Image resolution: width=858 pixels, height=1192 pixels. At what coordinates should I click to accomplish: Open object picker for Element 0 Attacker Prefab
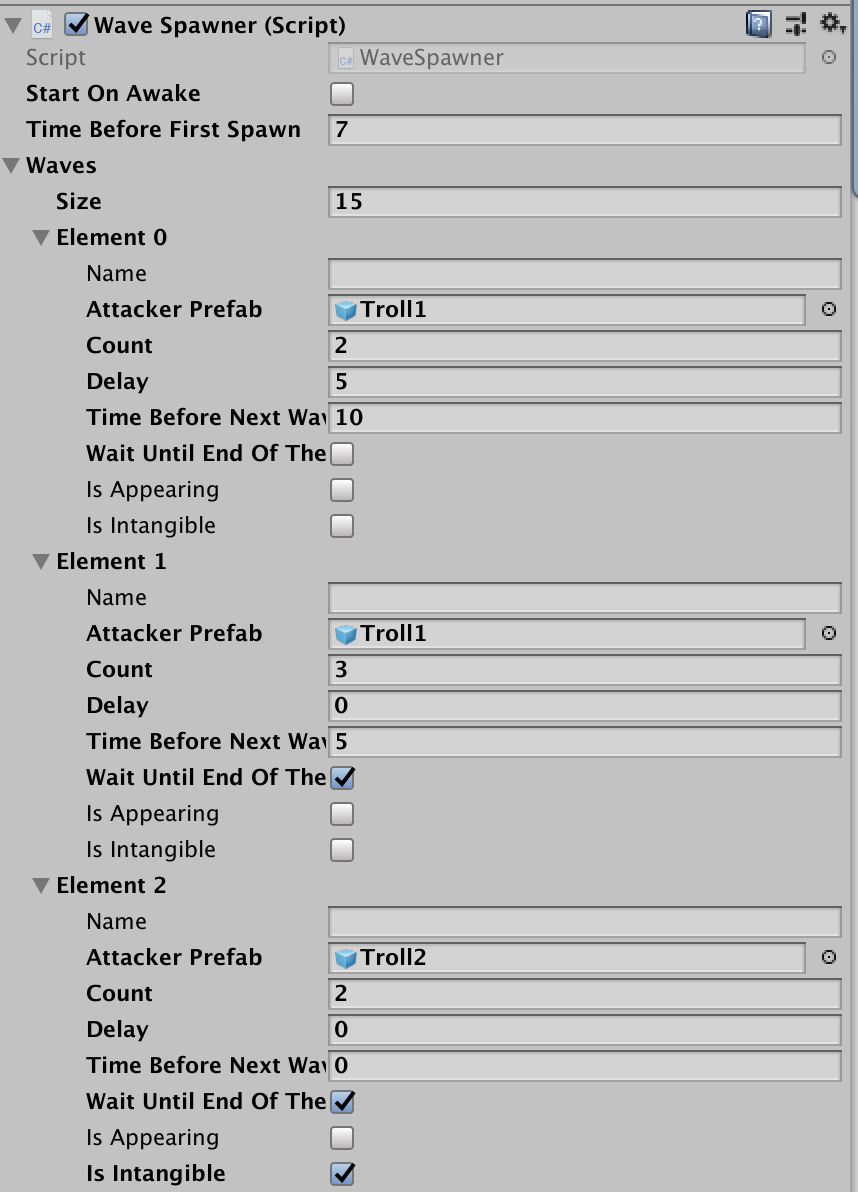coord(829,309)
